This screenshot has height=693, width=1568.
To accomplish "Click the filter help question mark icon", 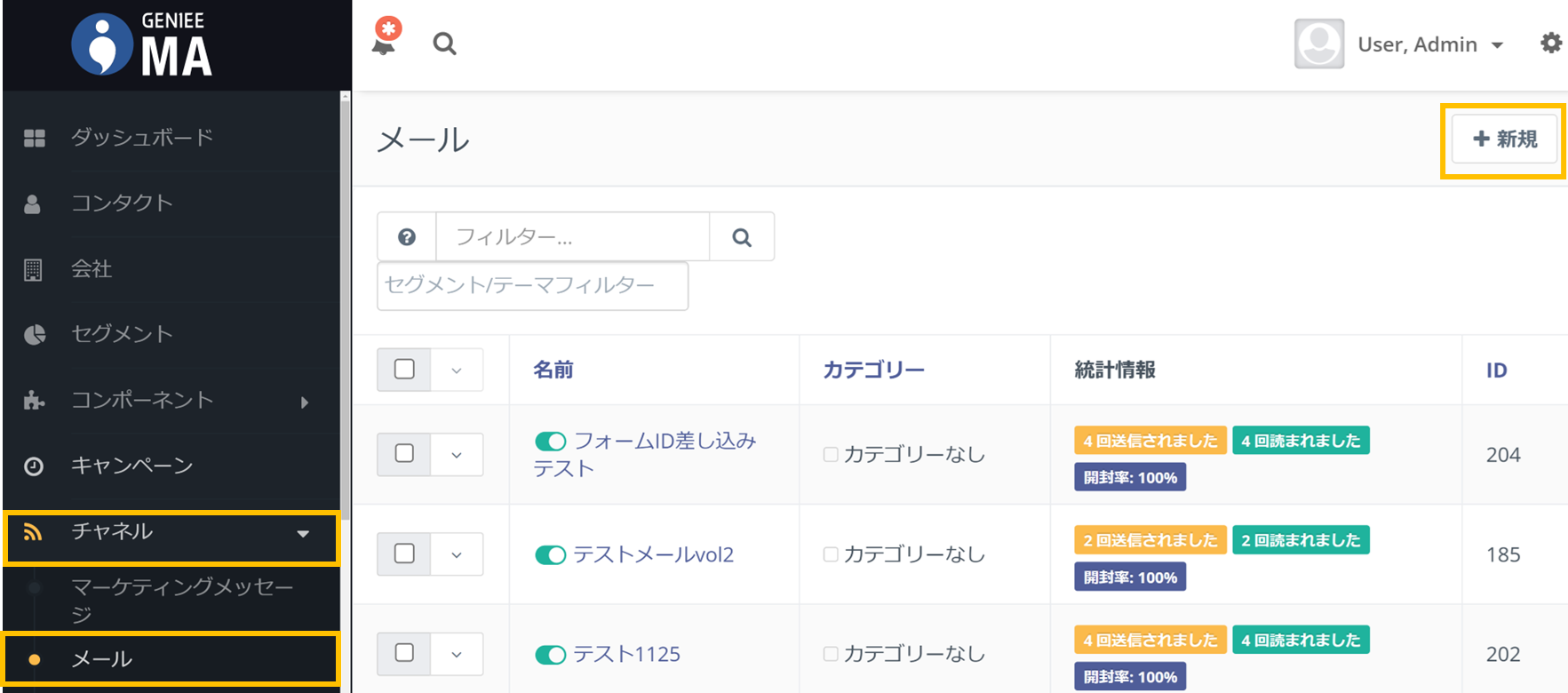I will coord(407,237).
